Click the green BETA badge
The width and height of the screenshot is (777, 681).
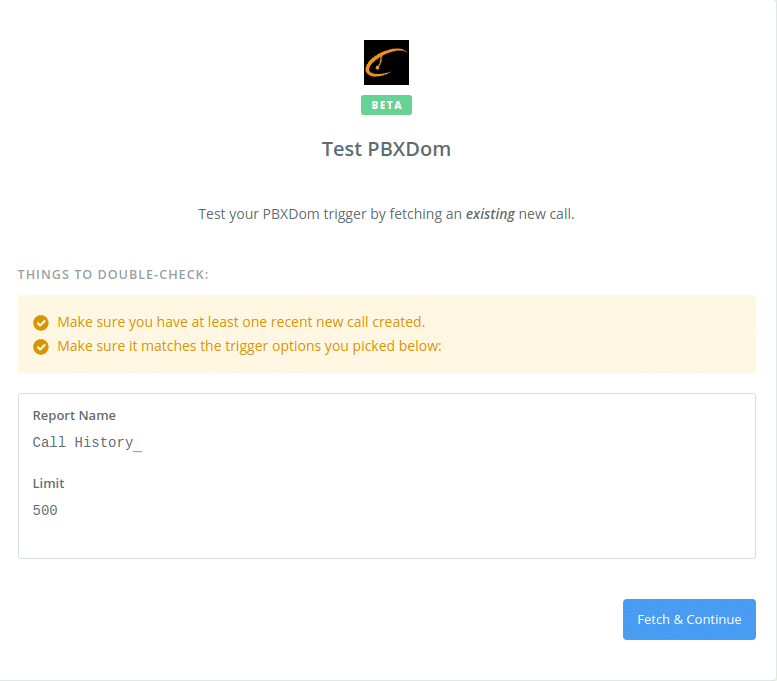[386, 105]
